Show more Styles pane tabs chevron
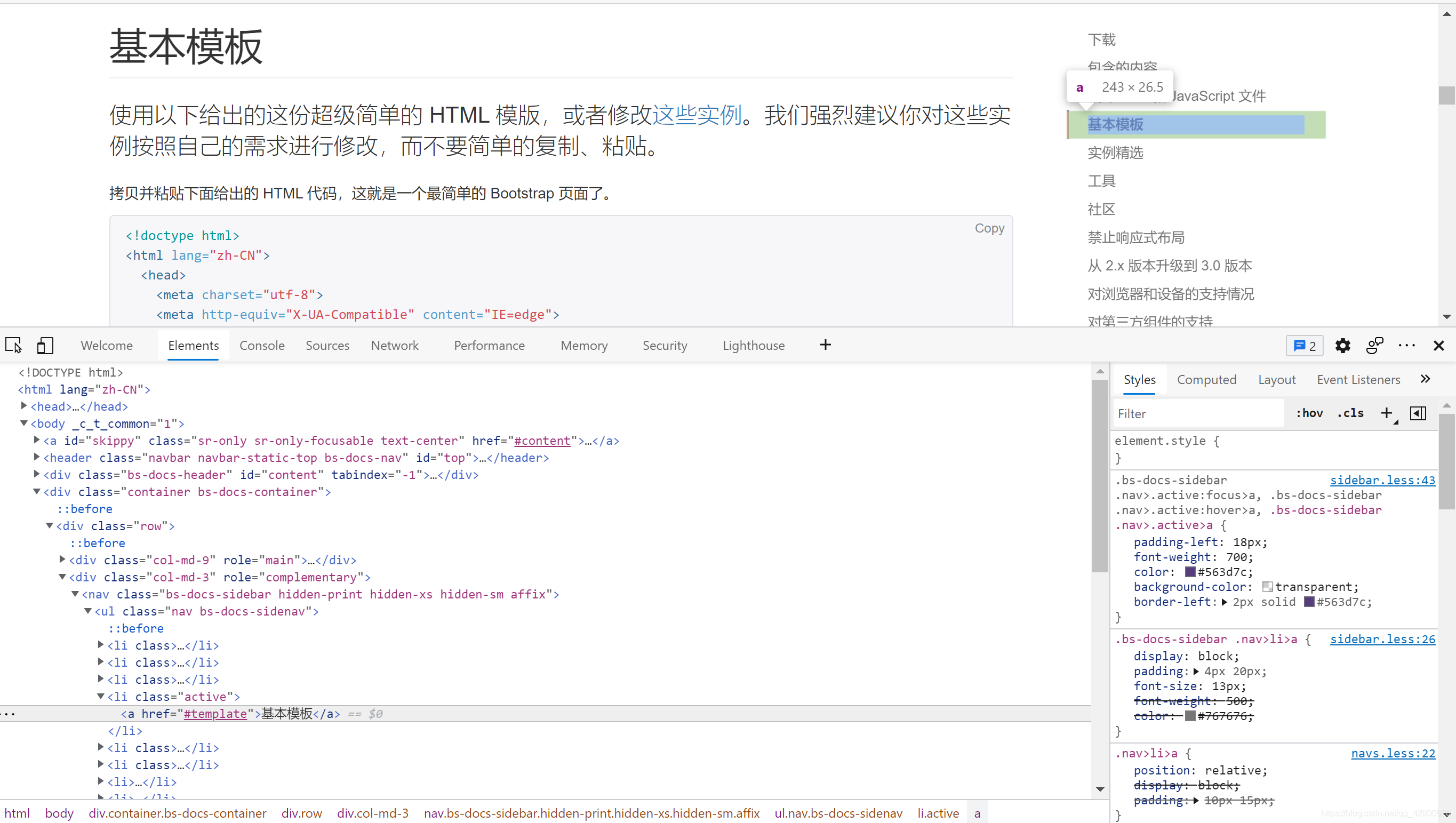The height and width of the screenshot is (823, 1456). pos(1425,379)
